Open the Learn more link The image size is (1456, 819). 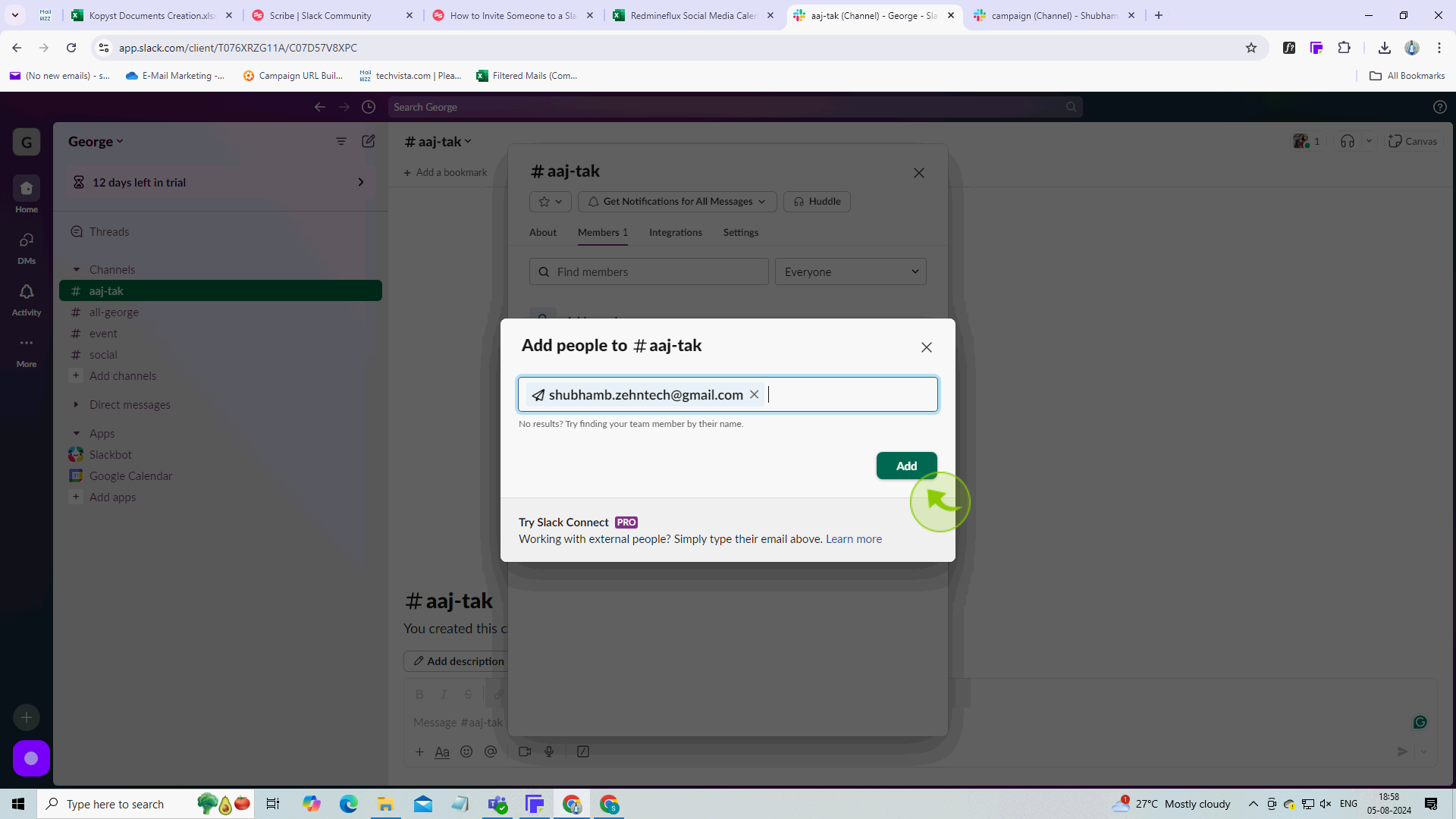(853, 539)
